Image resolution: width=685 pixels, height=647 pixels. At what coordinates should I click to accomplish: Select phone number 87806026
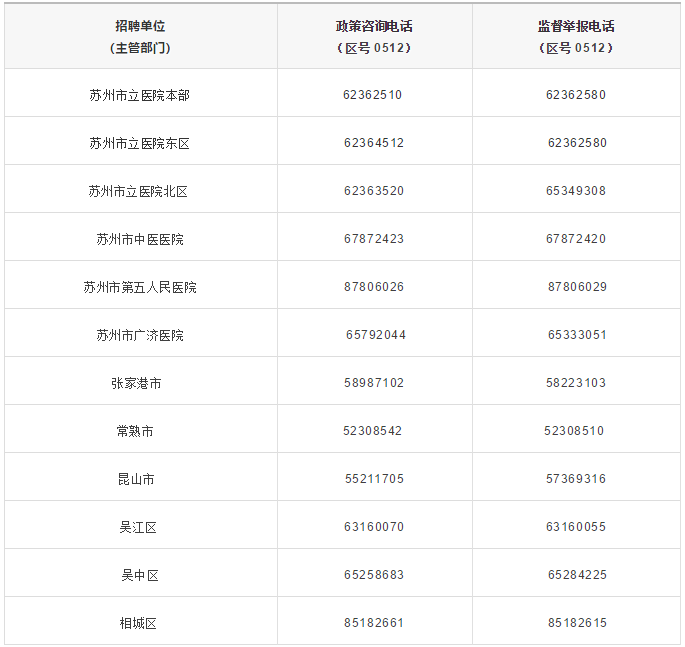(374, 287)
